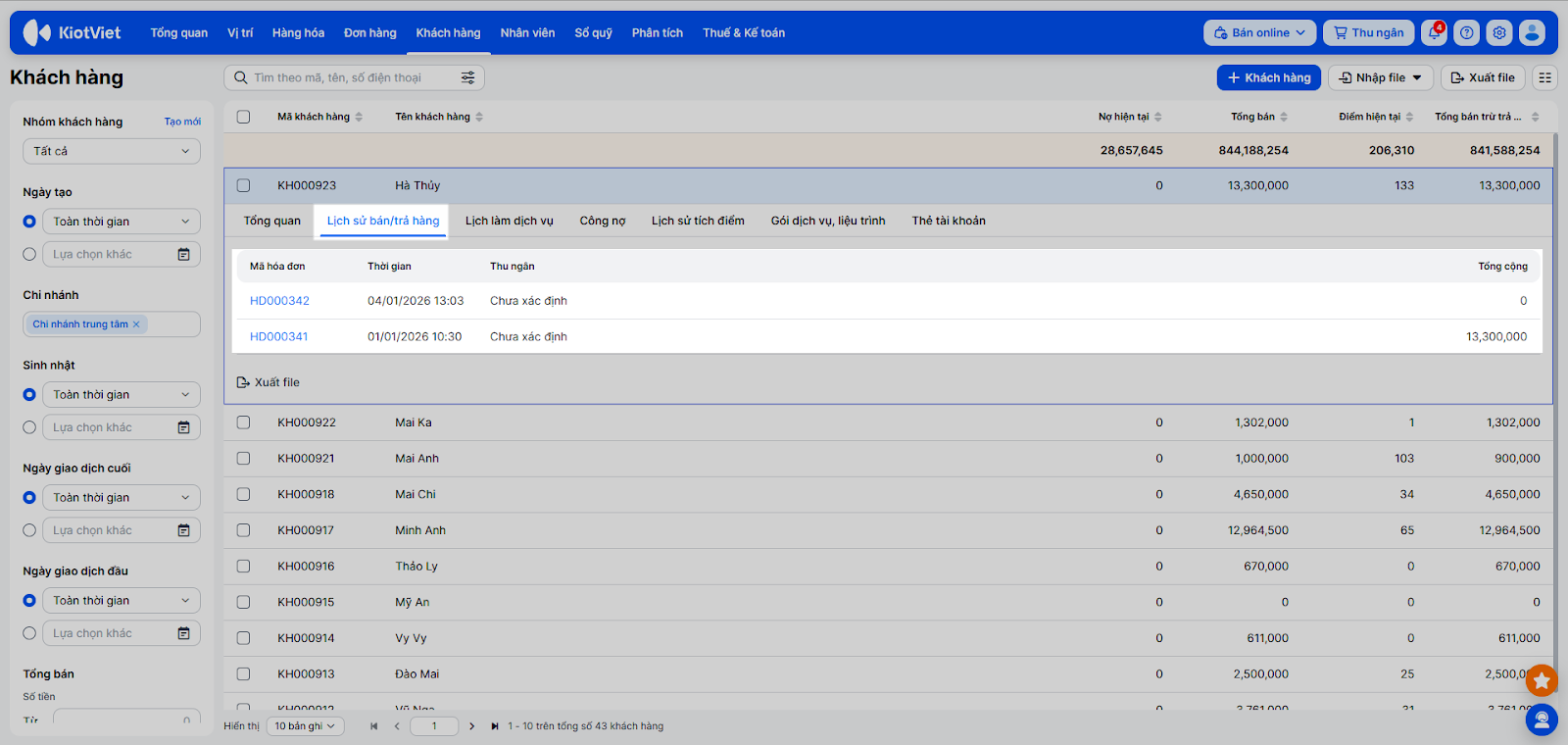Open the Thu ngân cashier screen
The width and height of the screenshot is (1568, 745).
[x=1369, y=32]
